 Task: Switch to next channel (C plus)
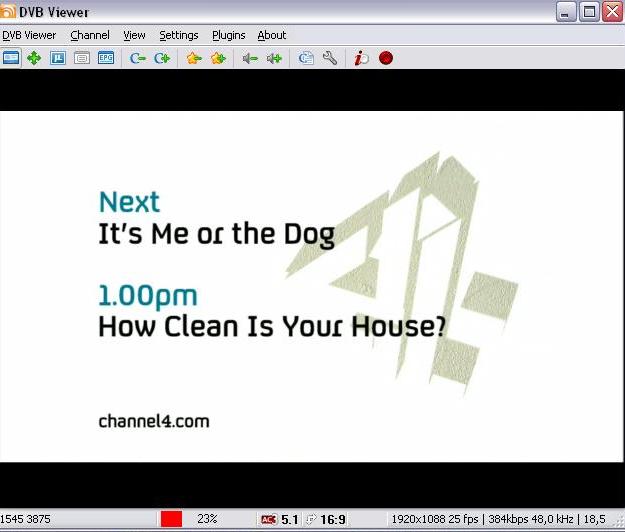tap(162, 59)
